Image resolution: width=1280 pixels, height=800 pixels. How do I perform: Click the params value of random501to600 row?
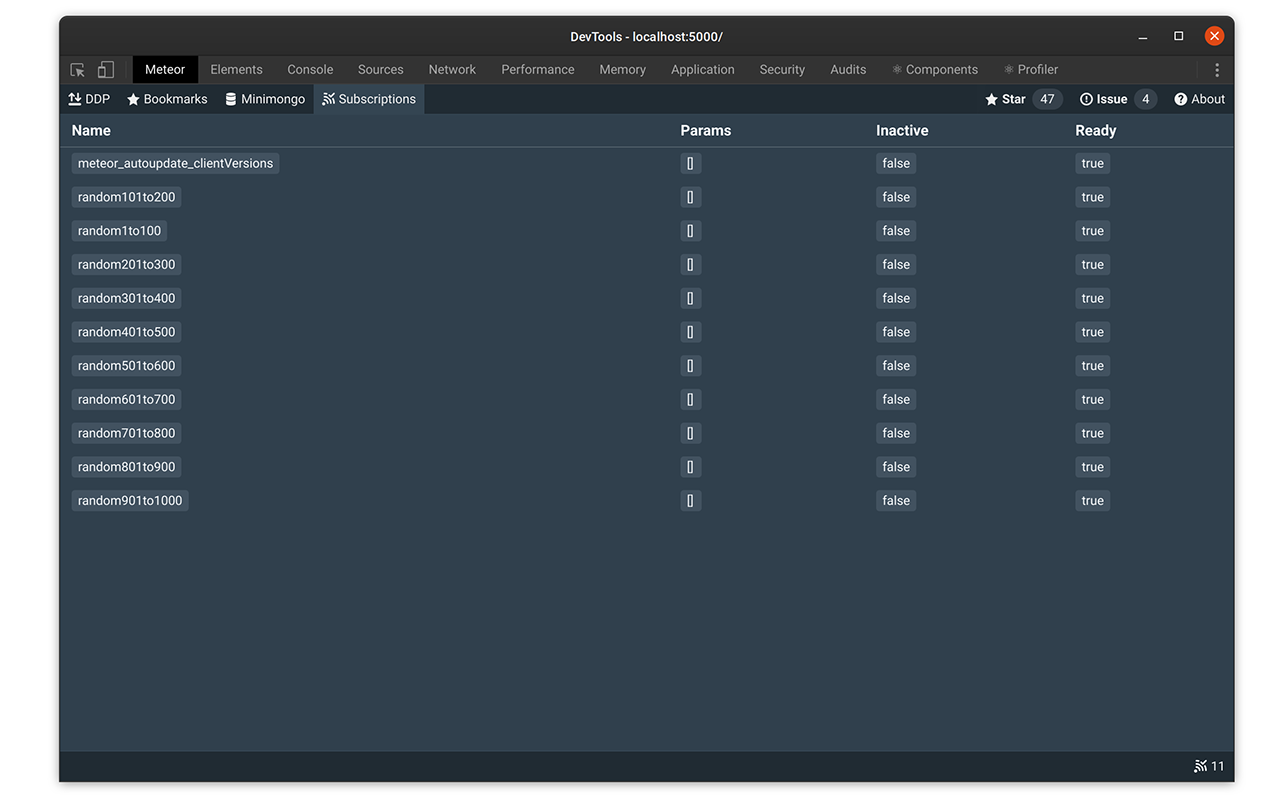(690, 366)
